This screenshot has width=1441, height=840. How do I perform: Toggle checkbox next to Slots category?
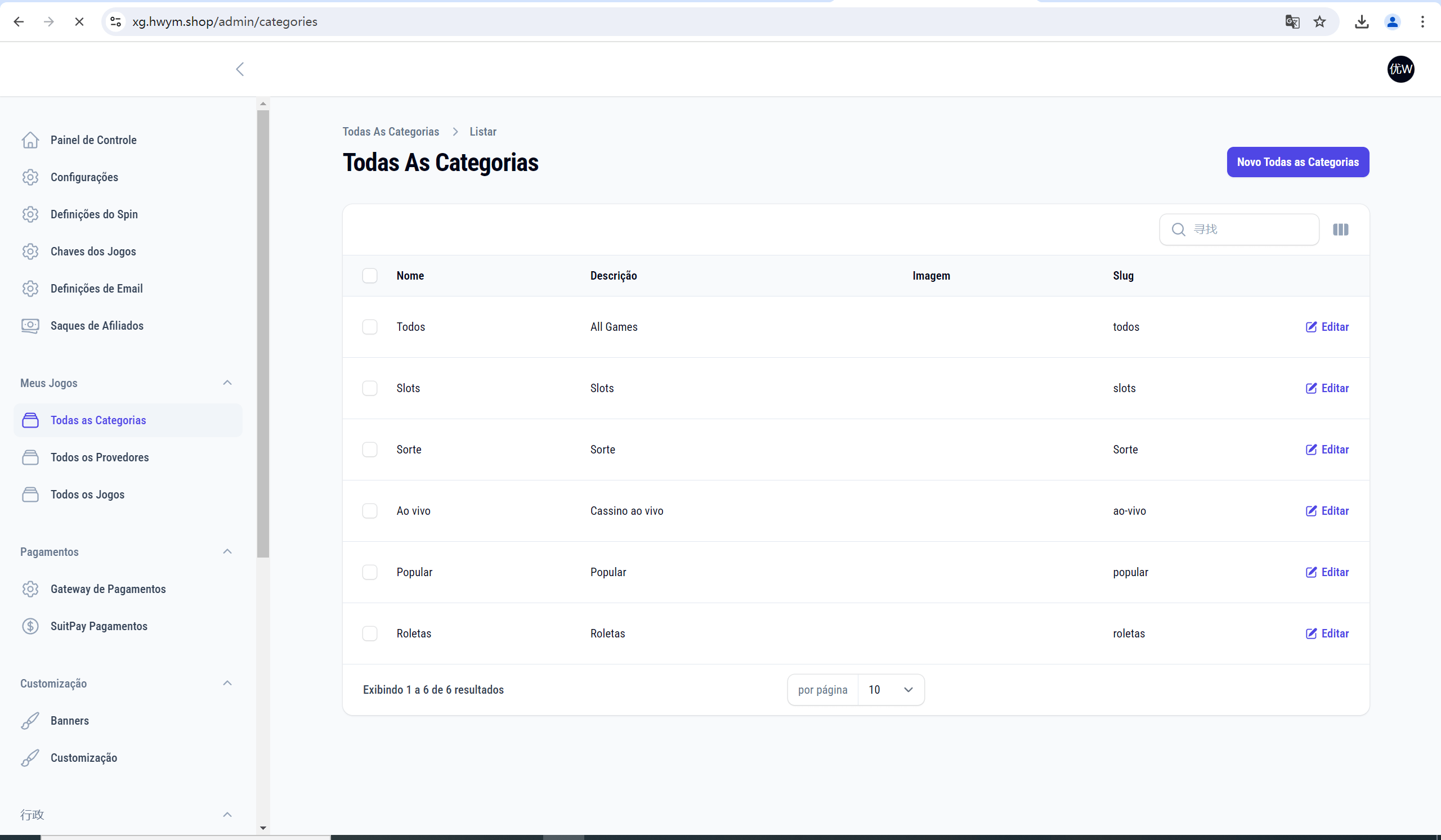click(x=369, y=388)
